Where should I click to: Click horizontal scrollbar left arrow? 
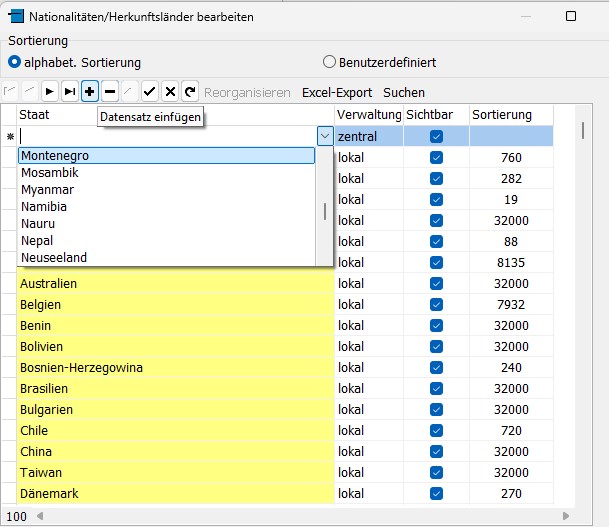pos(40,516)
